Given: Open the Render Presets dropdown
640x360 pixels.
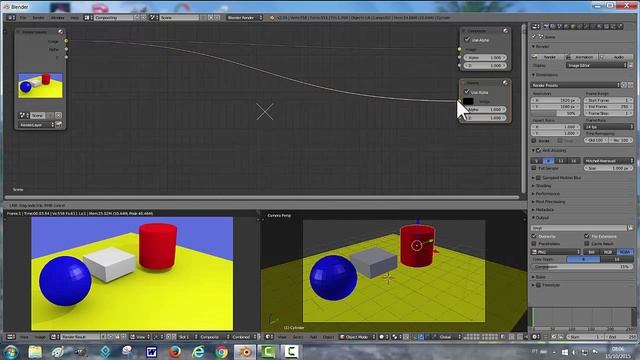Looking at the screenshot, I should tap(576, 85).
